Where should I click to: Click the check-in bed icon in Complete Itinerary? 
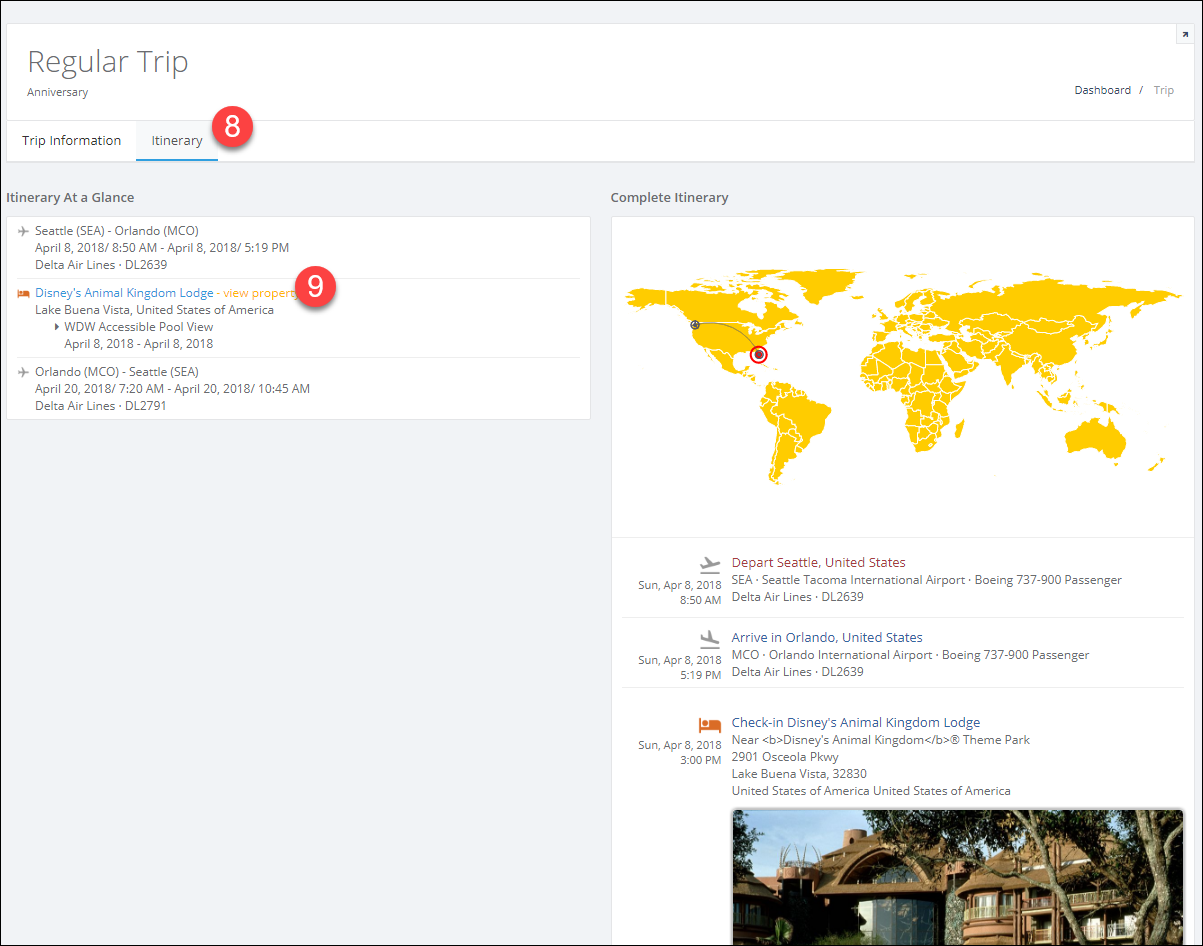pyautogui.click(x=710, y=725)
